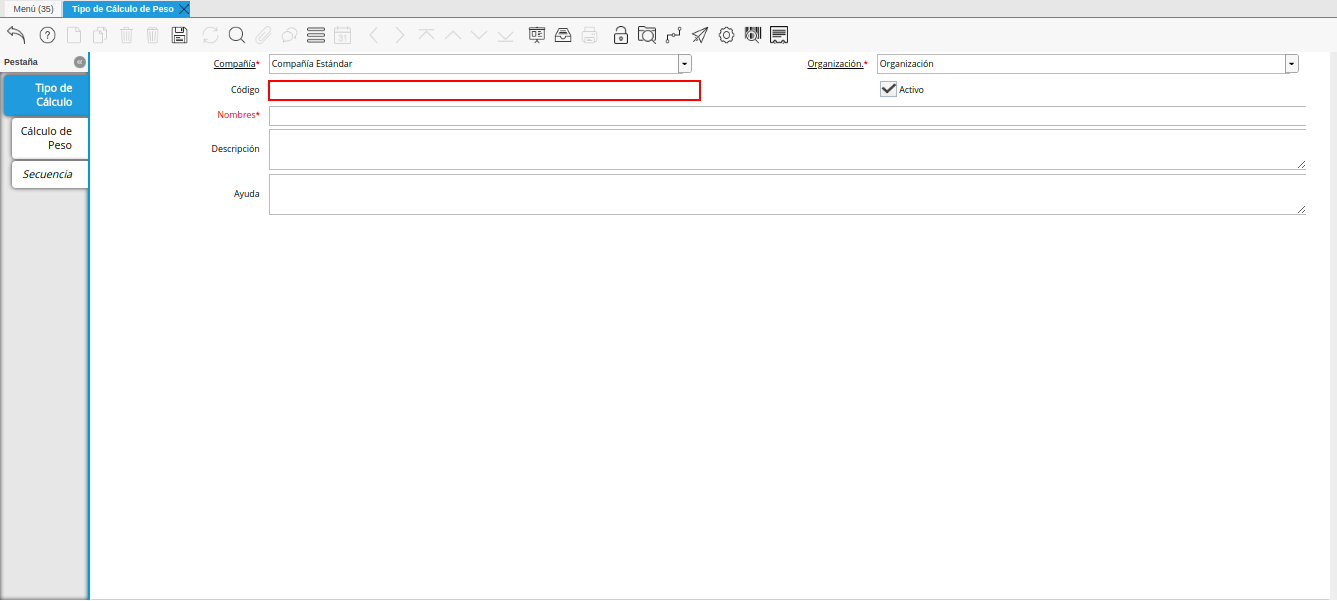Screen dimensions: 1337x601
Task: Focus the Nombres input field
Action: (x=787, y=115)
